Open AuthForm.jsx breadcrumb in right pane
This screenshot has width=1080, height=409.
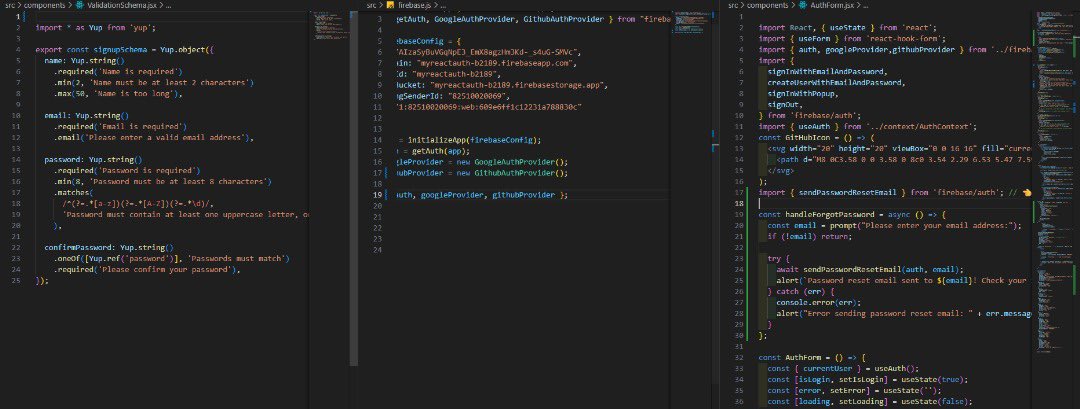click(833, 5)
